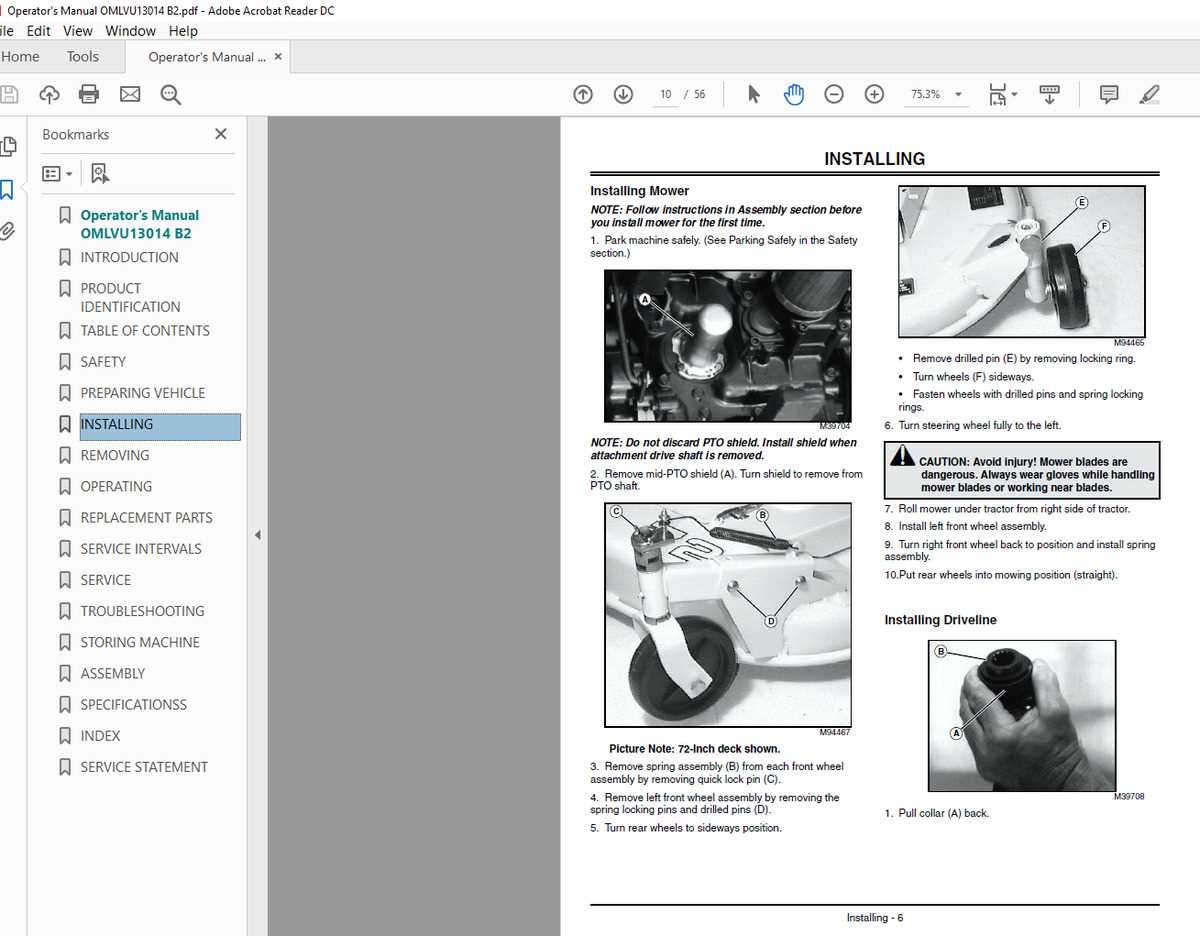Screen dimensions: 1200x936
Task: Open the Help menu
Action: [x=183, y=31]
